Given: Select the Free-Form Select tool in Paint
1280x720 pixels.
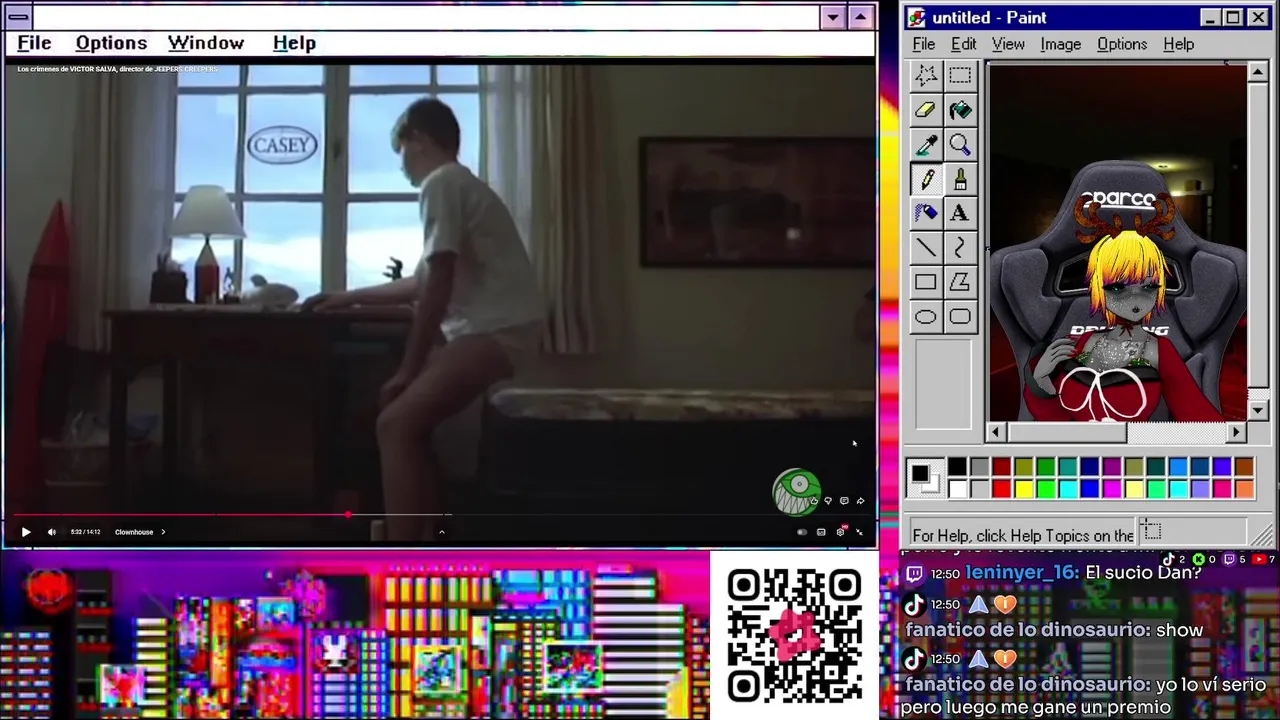Looking at the screenshot, I should (926, 75).
